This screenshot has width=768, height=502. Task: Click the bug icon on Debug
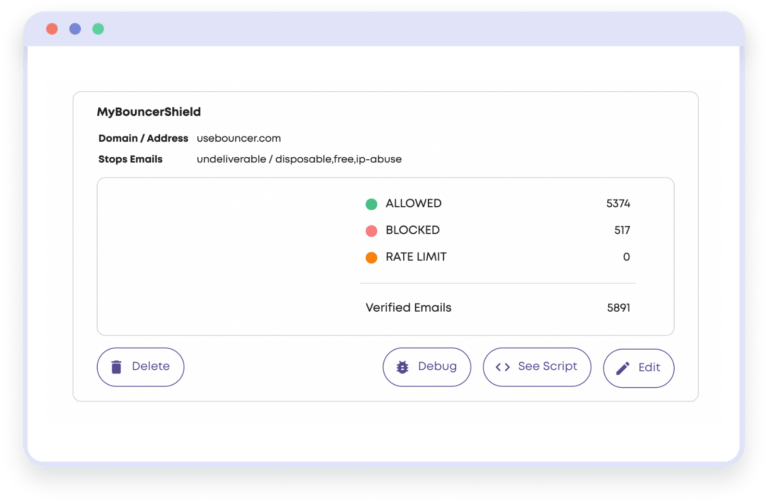[402, 367]
